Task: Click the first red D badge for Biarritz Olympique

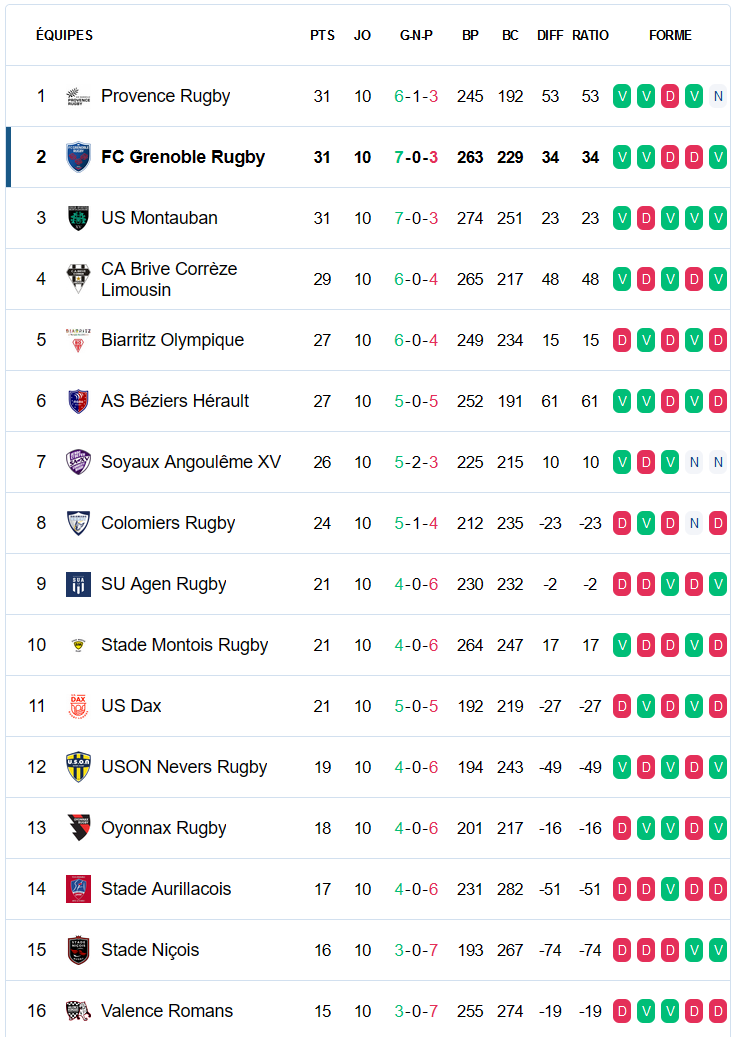Action: tap(622, 340)
